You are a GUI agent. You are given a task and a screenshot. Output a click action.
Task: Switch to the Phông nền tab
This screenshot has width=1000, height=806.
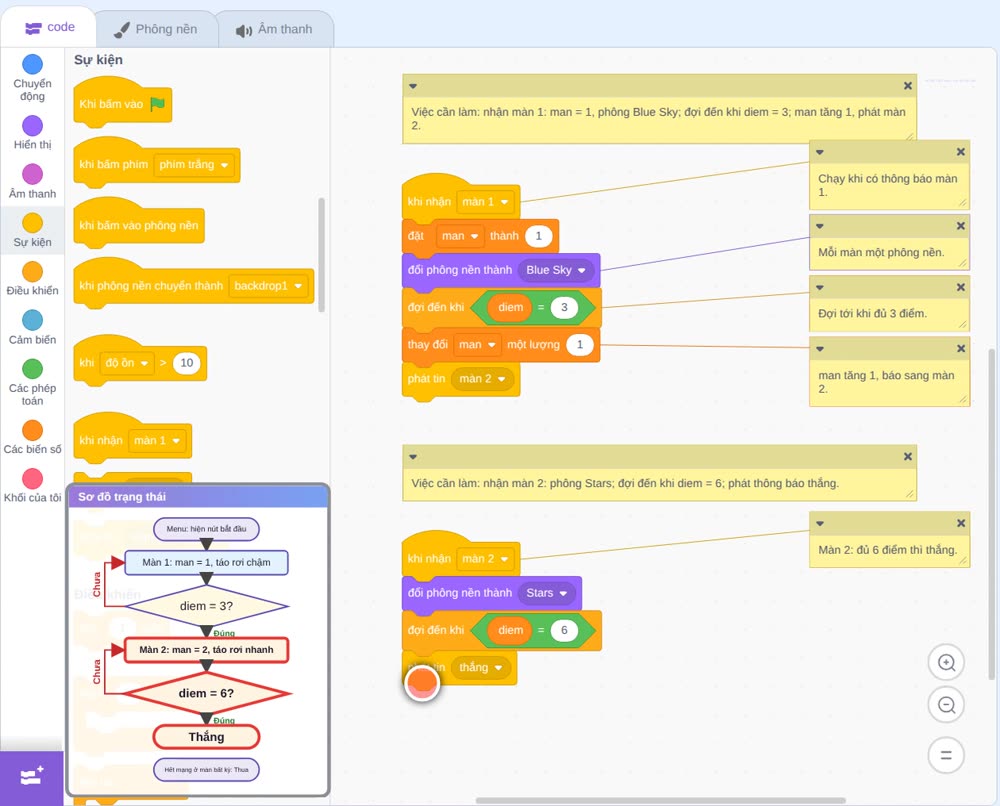pyautogui.click(x=156, y=29)
